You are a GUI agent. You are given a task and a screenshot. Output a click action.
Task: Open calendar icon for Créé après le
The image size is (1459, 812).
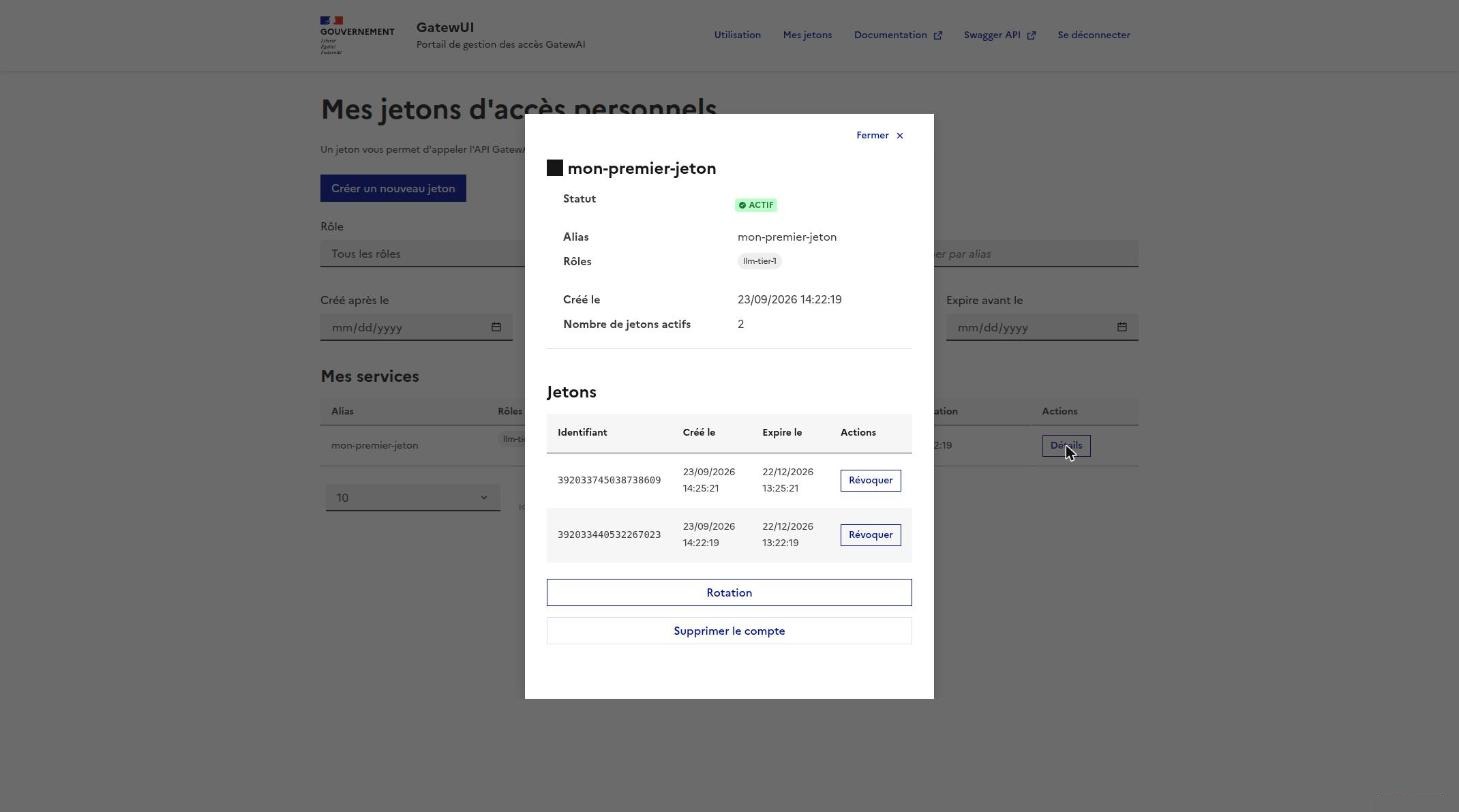(496, 327)
